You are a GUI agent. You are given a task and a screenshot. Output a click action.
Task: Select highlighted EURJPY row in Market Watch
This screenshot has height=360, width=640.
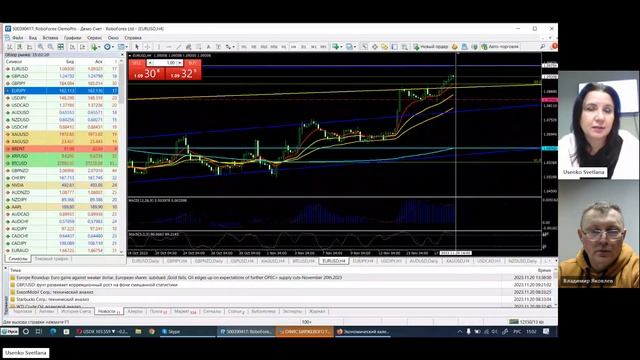[x=61, y=91]
